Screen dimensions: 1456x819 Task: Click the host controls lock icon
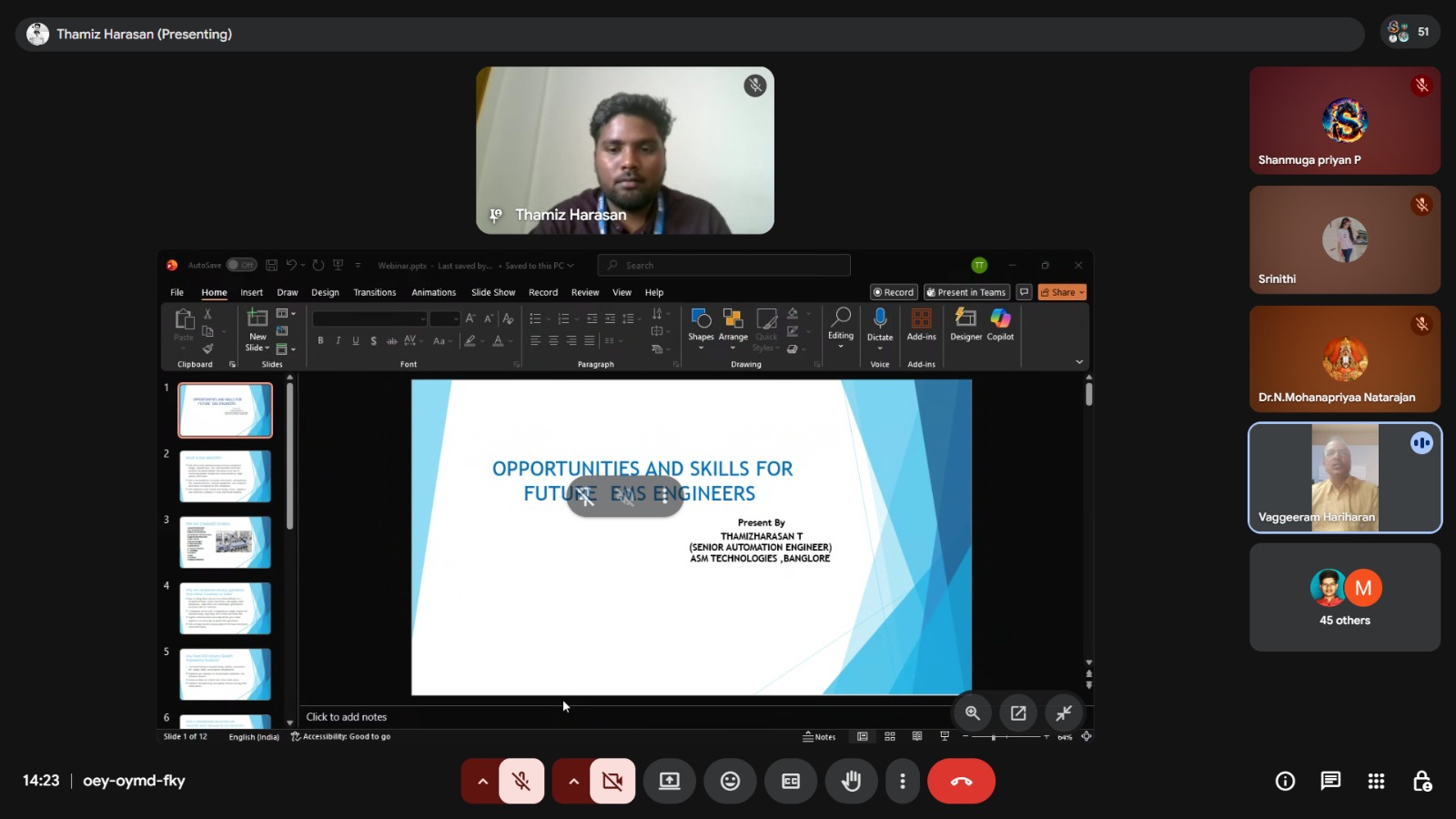click(x=1421, y=781)
